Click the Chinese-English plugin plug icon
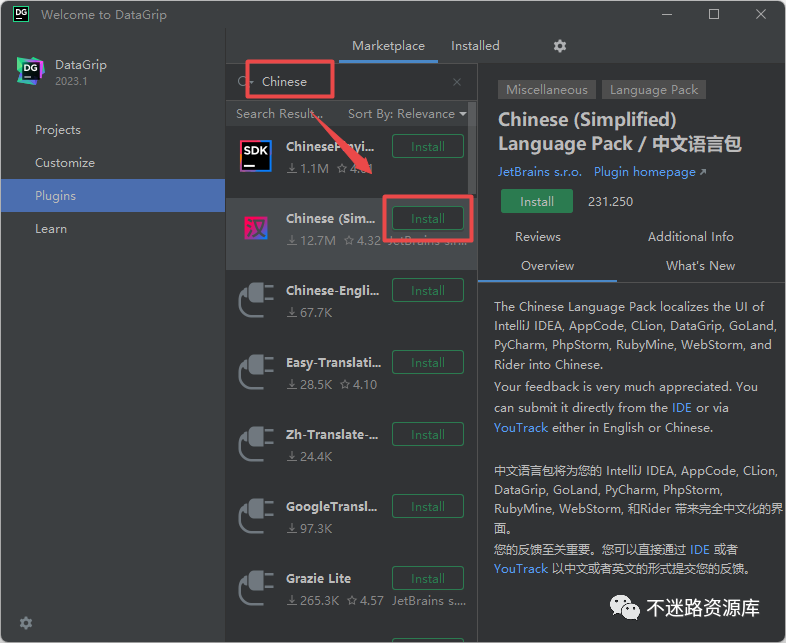The image size is (786, 643). point(256,300)
